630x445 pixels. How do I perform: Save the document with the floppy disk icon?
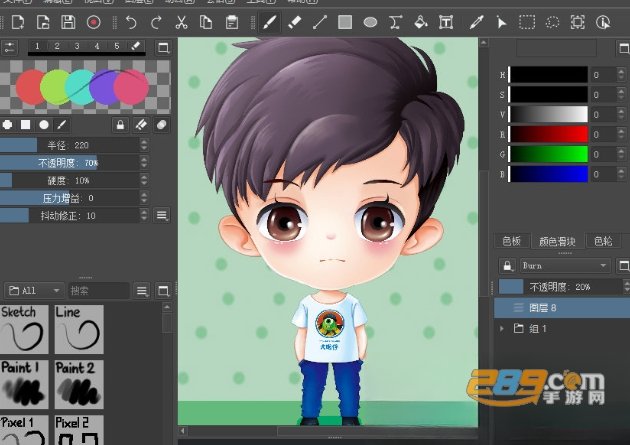[68, 22]
